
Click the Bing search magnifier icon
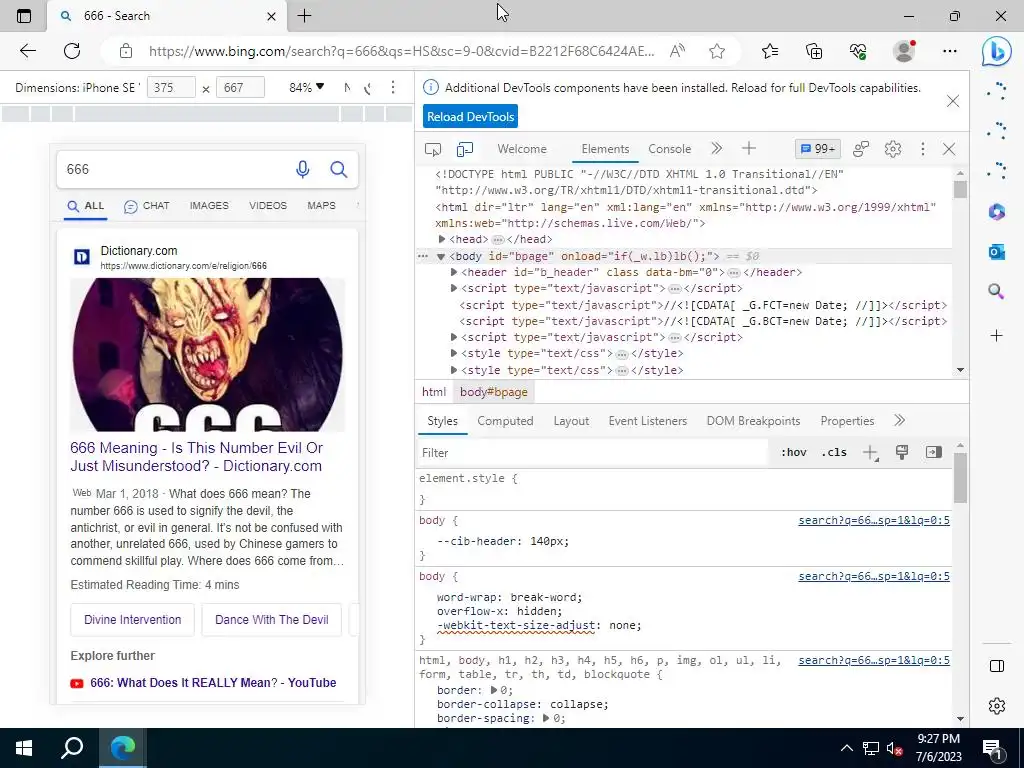338,169
